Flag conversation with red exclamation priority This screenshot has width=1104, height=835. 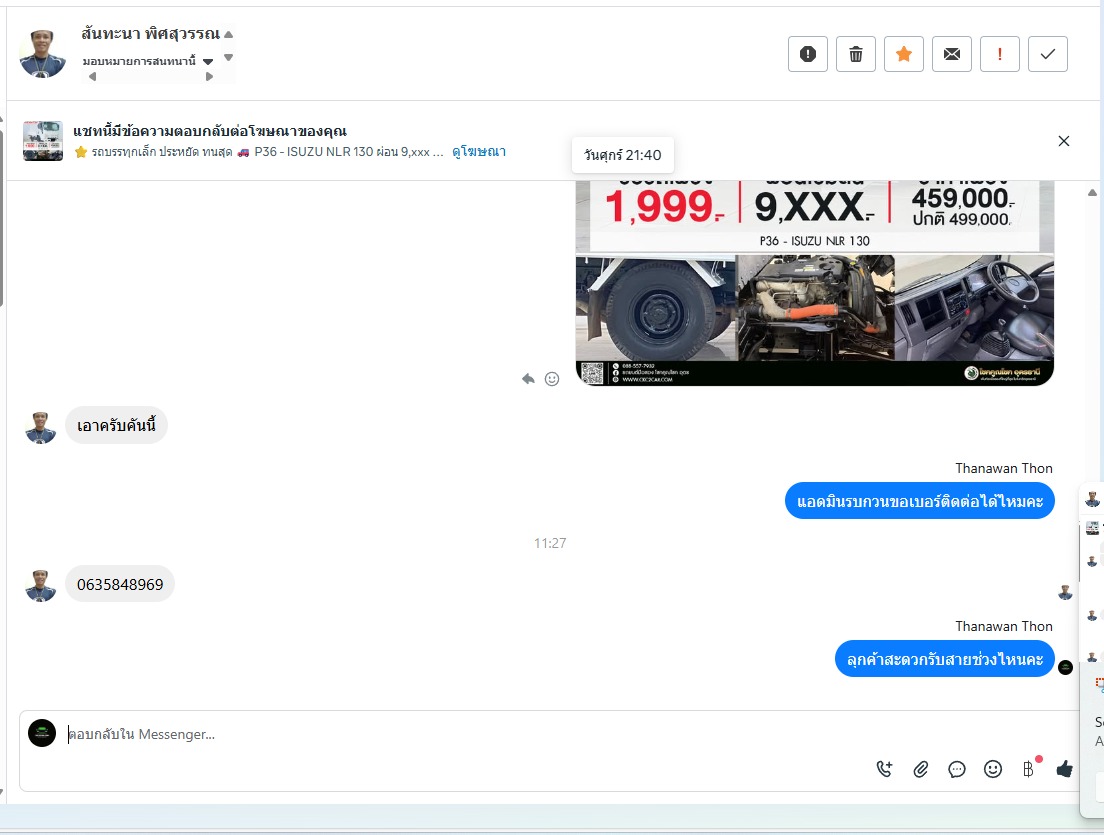point(1000,54)
